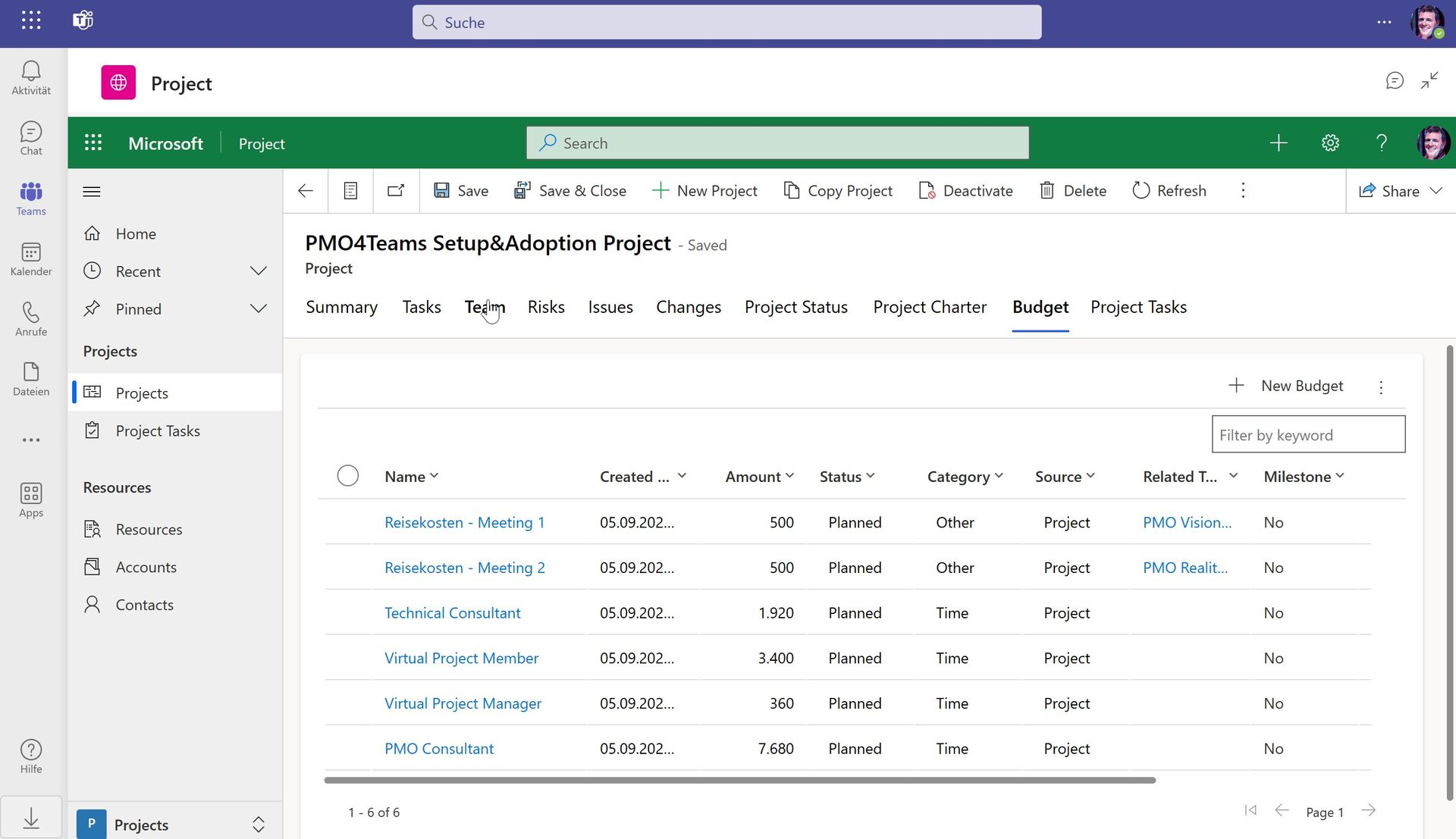Click the Deactivate toolbar icon
1456x839 pixels.
pos(926,190)
